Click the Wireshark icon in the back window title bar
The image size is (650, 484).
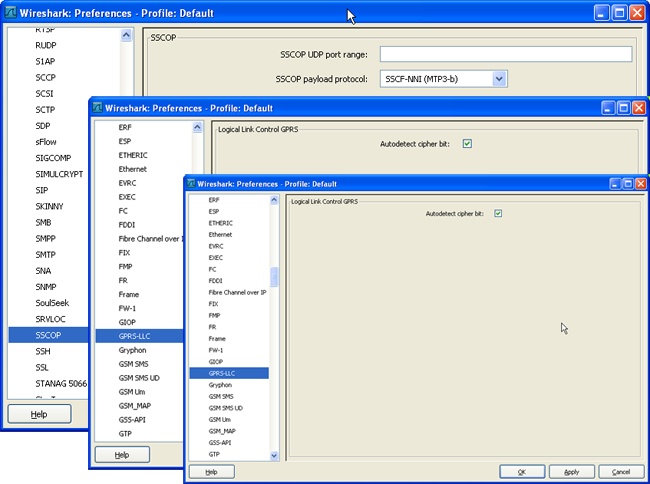click(x=11, y=13)
